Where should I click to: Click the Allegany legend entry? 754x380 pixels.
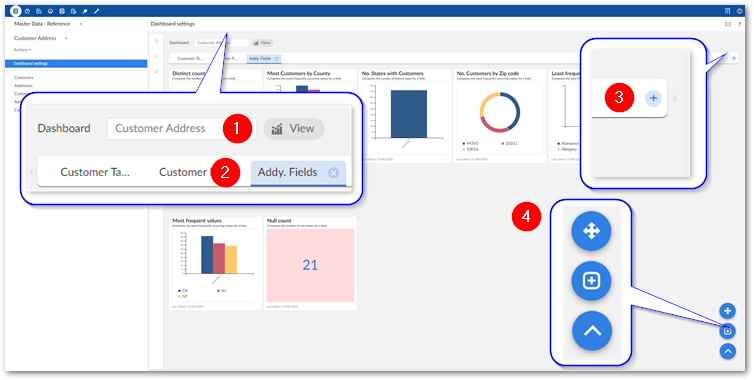click(x=566, y=149)
